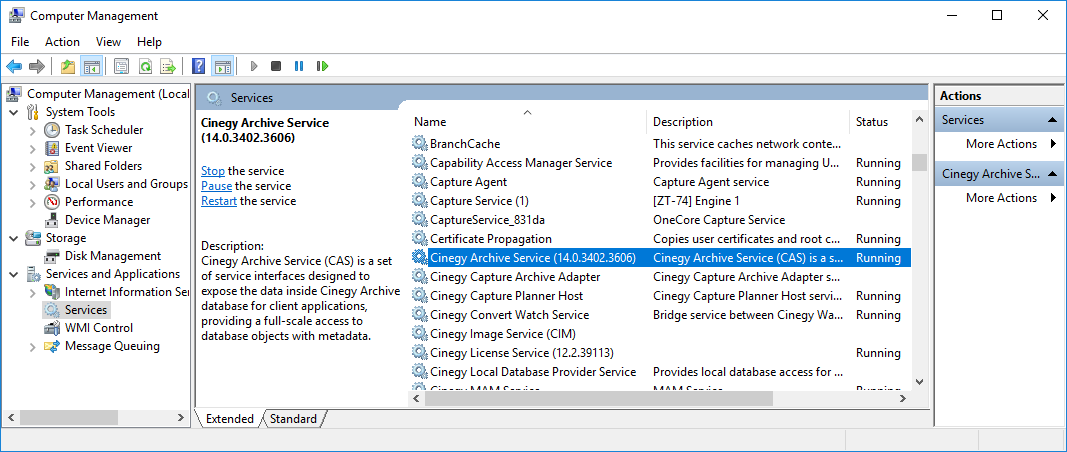Expand the Shared Folders node
This screenshot has width=1067, height=452.
(33, 166)
